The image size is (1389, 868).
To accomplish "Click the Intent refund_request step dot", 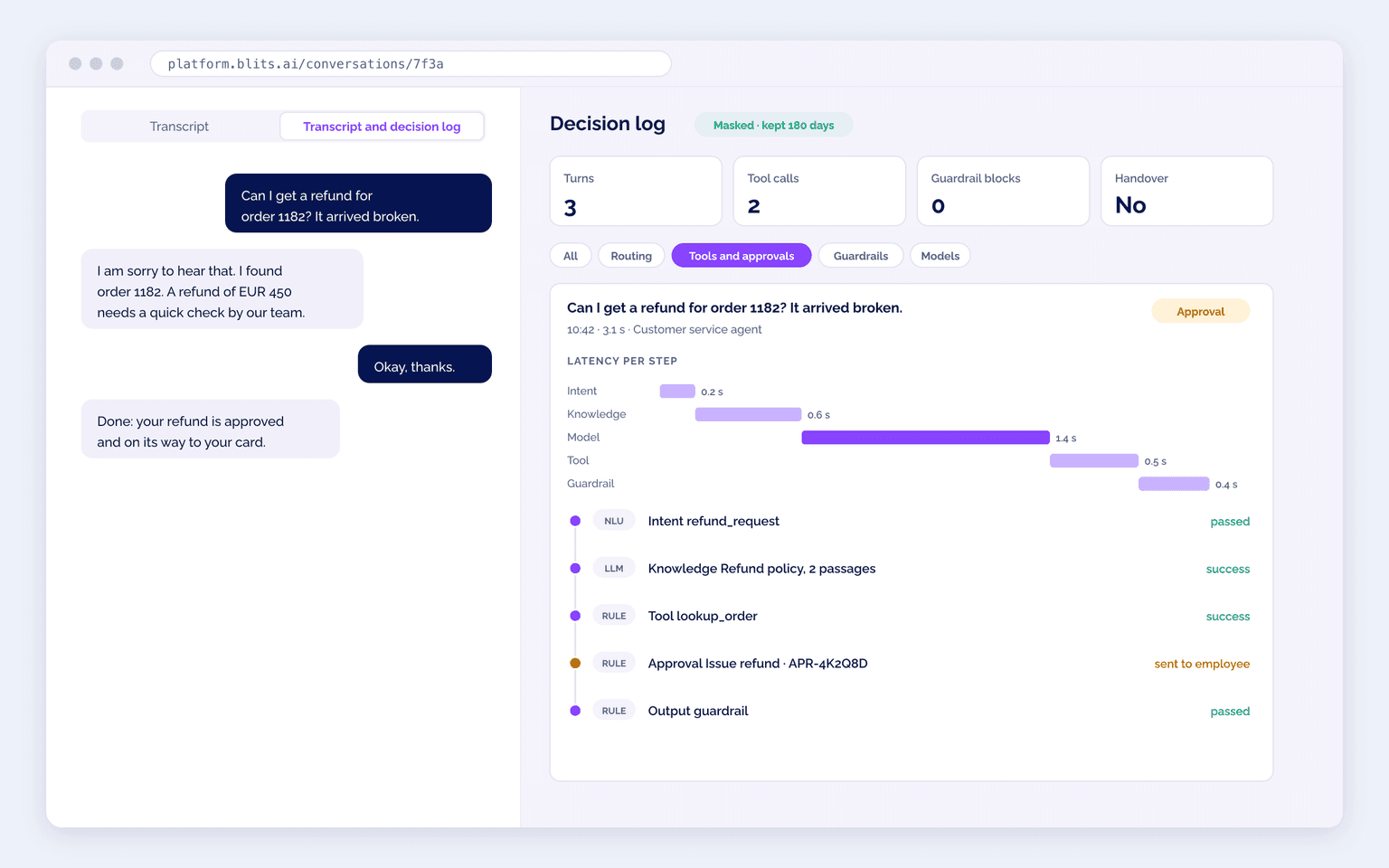I will 575,521.
